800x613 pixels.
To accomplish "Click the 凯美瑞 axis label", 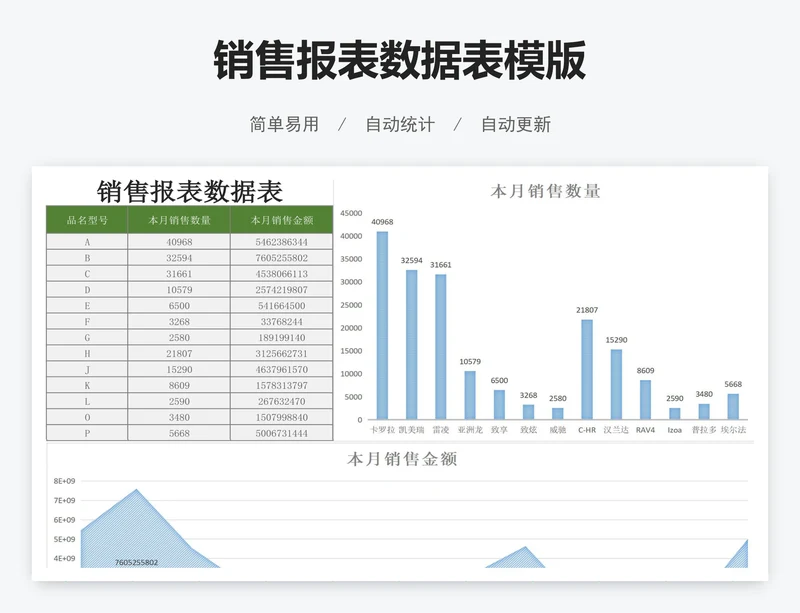I will click(411, 430).
